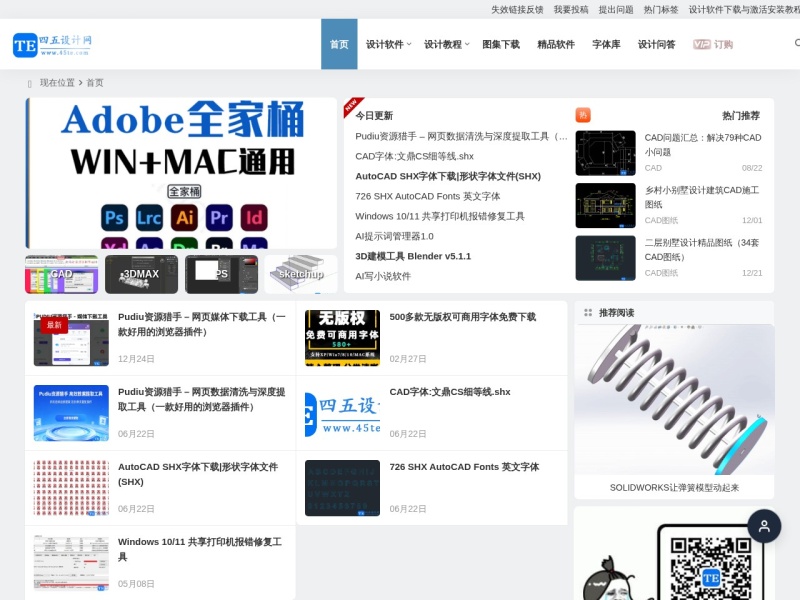Click thumbnail of CAD问题汇总 article

click(x=606, y=153)
